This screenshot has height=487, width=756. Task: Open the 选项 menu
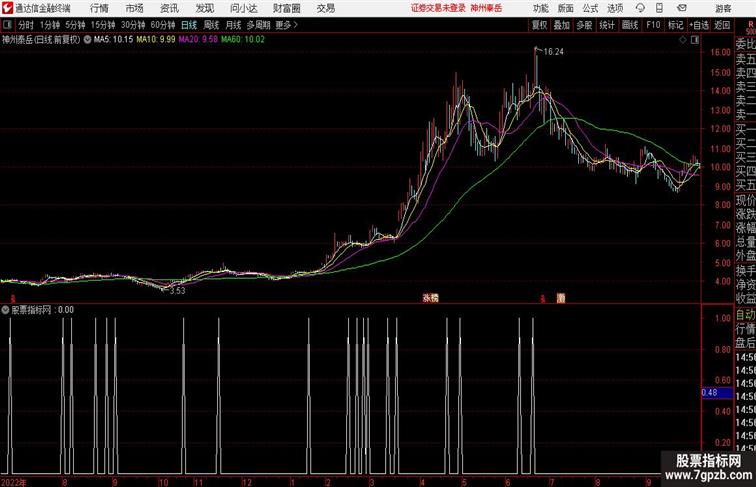tap(615, 8)
